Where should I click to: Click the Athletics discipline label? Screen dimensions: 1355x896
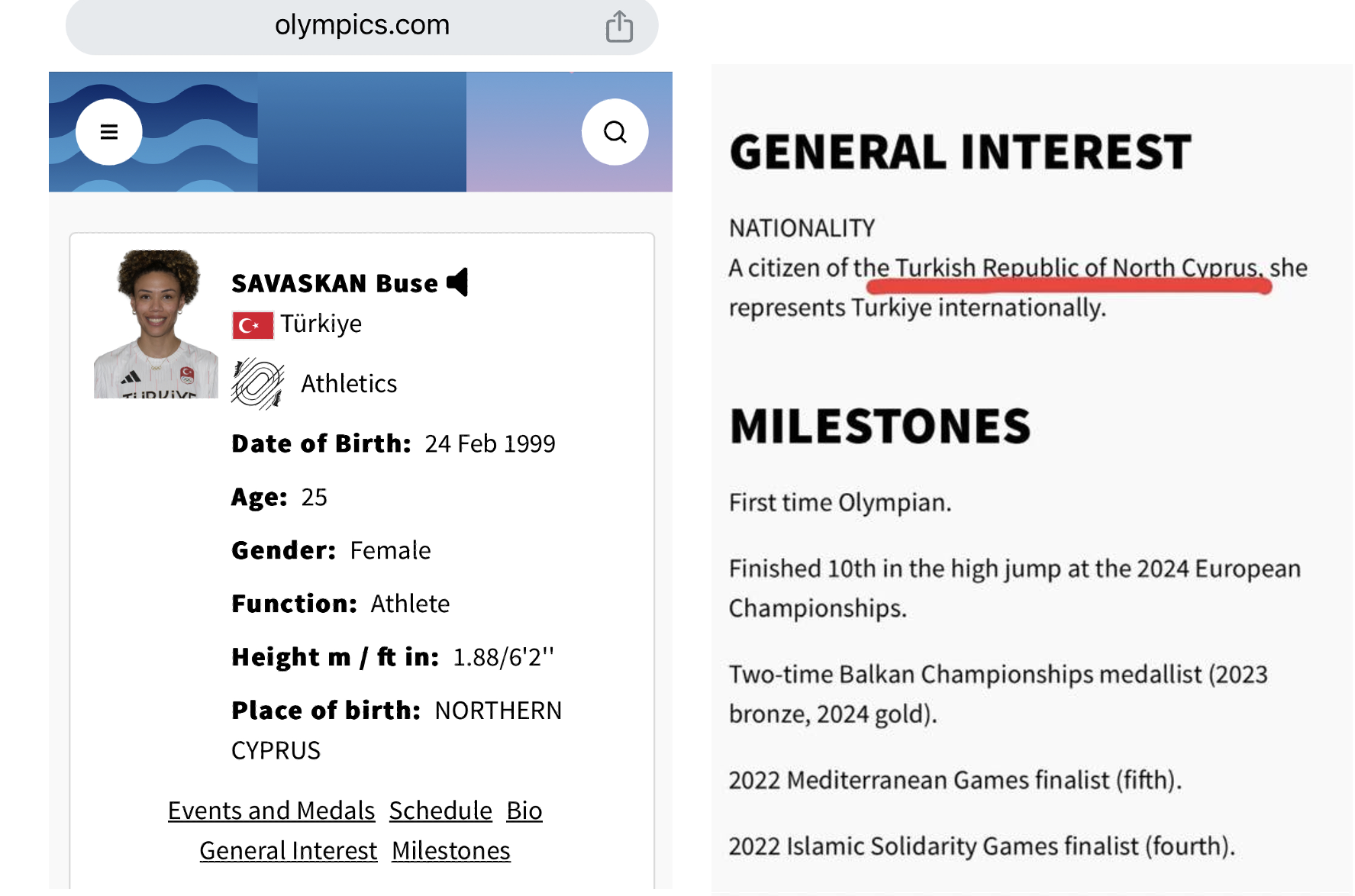349,383
